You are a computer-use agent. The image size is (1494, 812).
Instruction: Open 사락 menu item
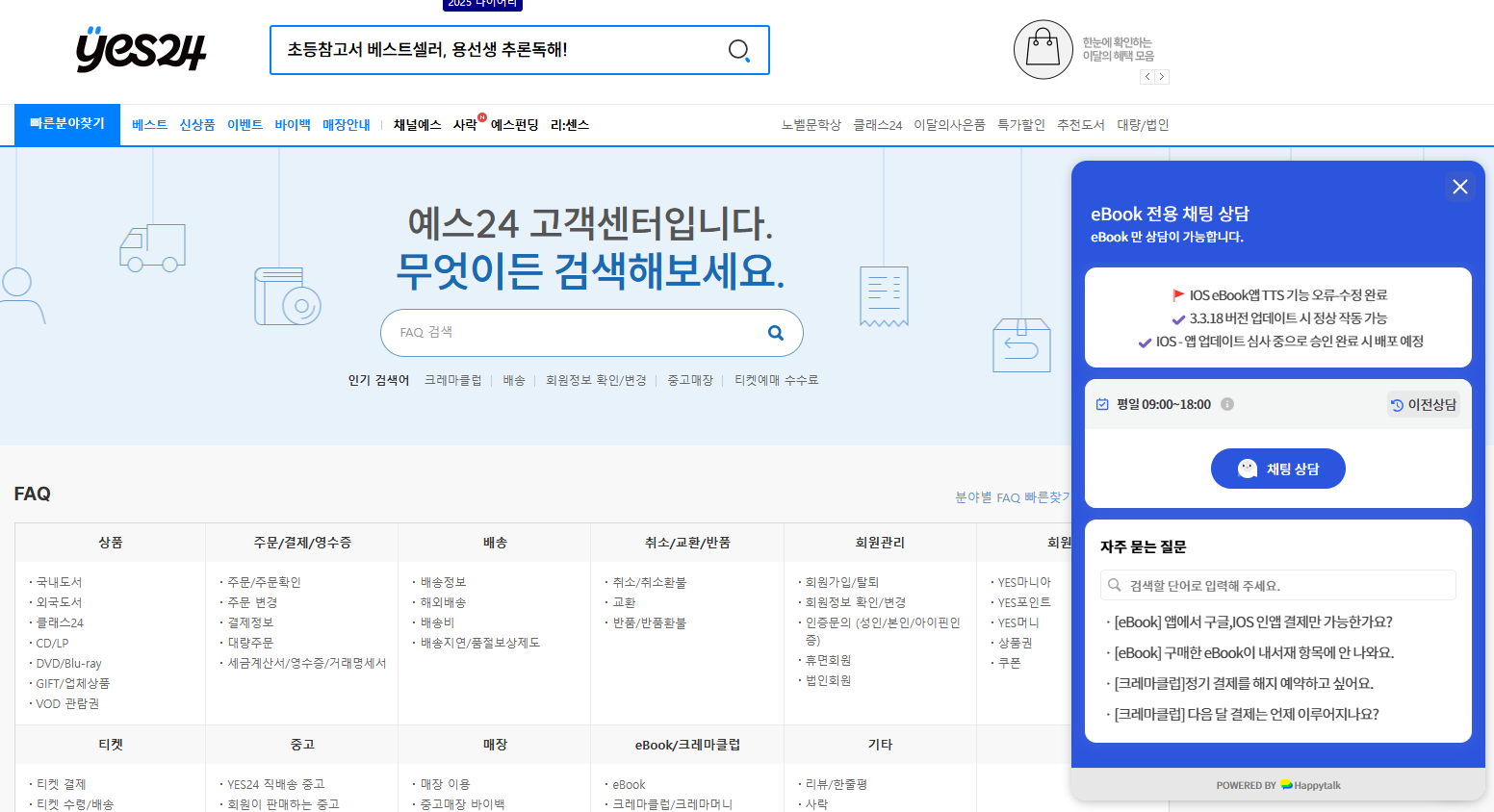pyautogui.click(x=466, y=125)
